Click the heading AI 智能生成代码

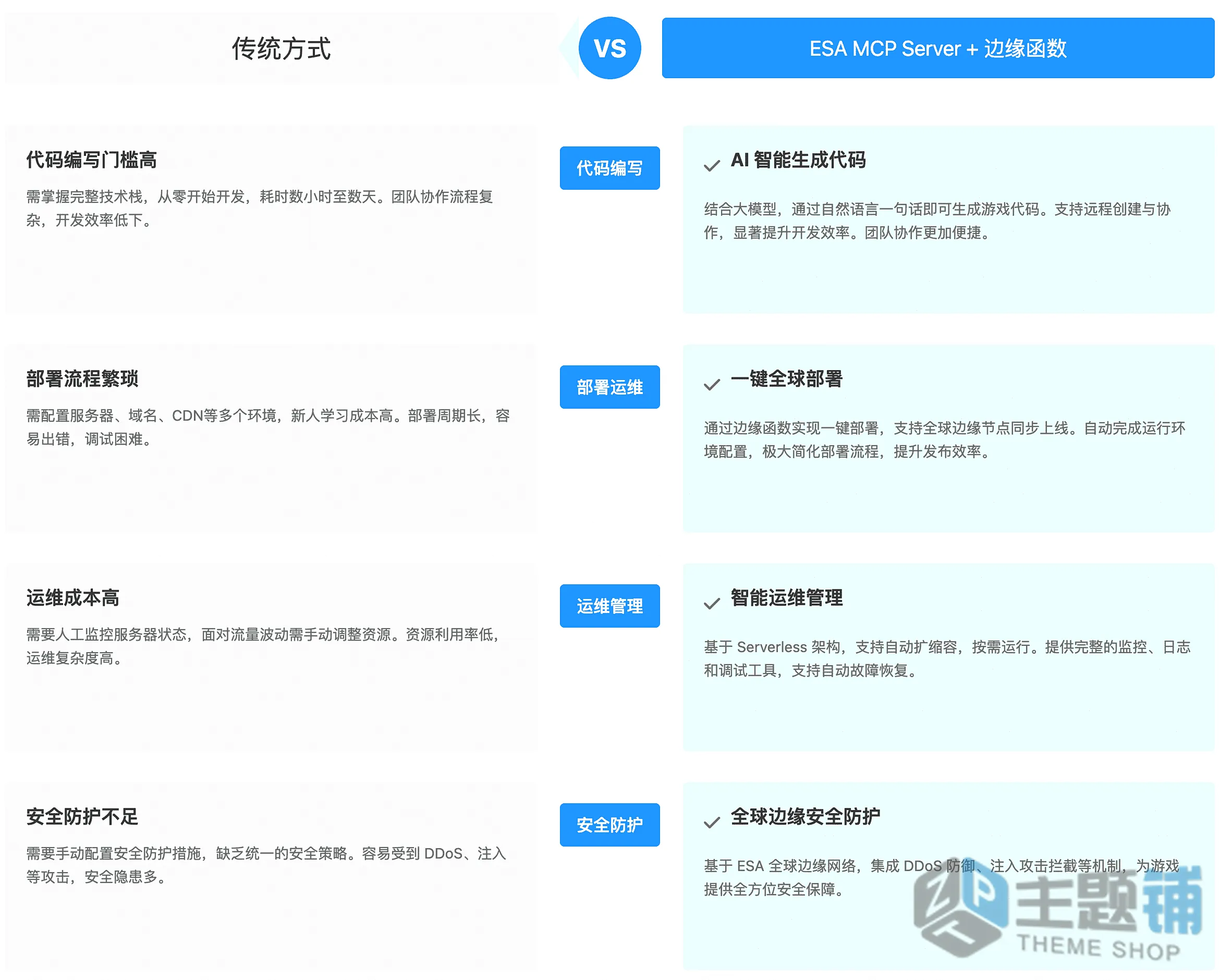798,160
